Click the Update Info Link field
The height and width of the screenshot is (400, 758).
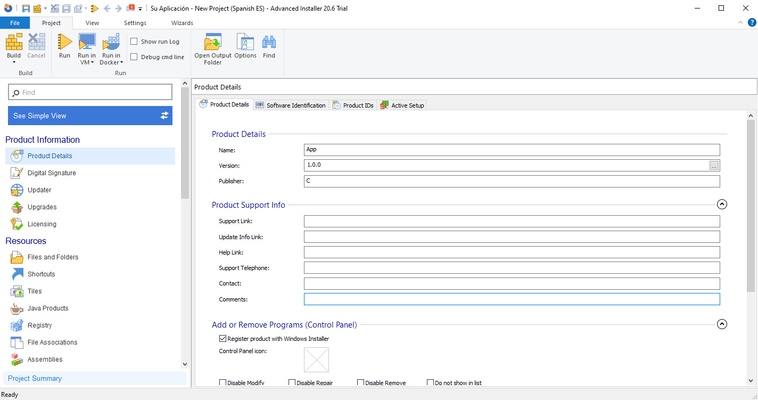pos(512,237)
